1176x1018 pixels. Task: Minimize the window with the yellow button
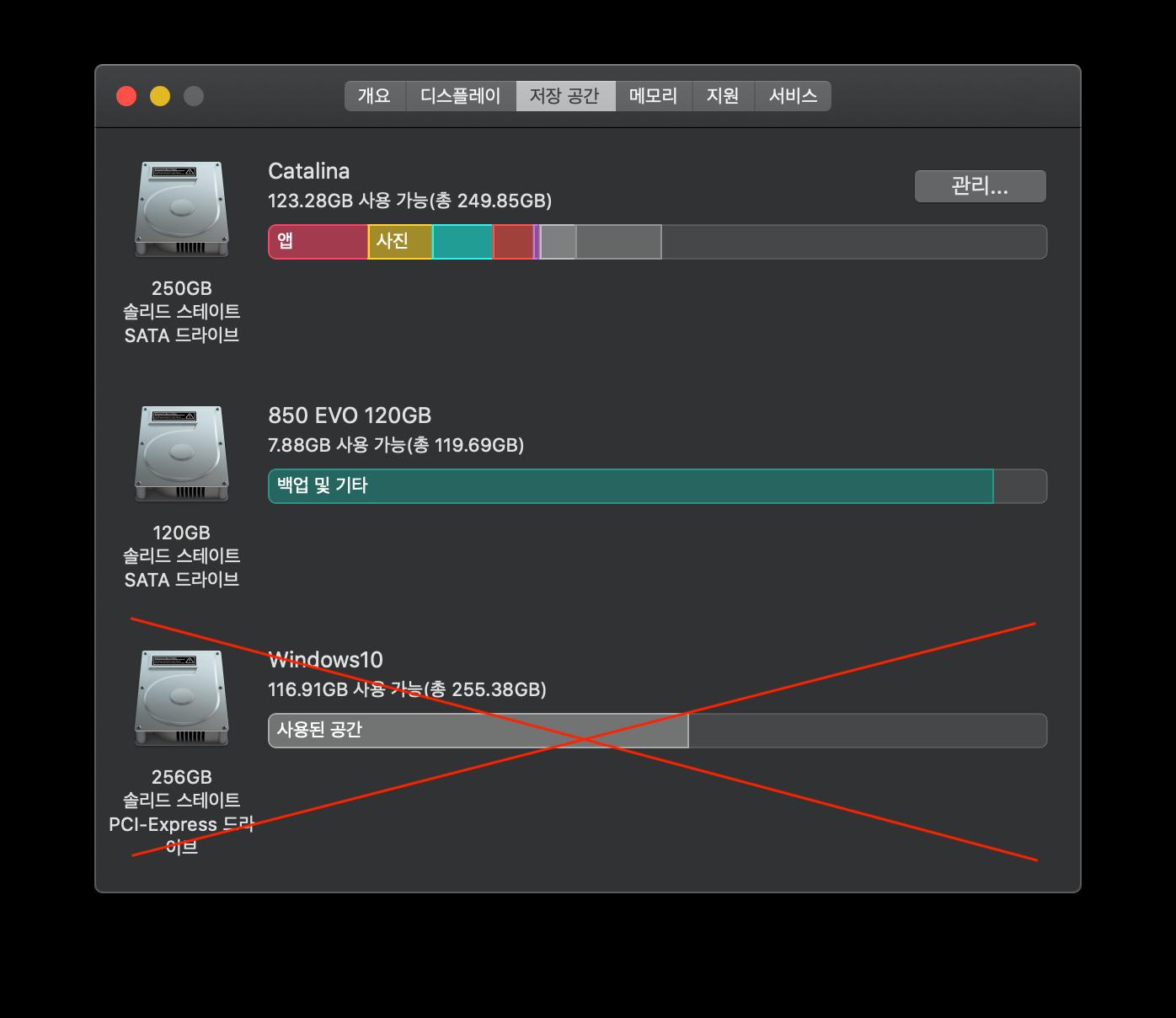click(x=160, y=96)
